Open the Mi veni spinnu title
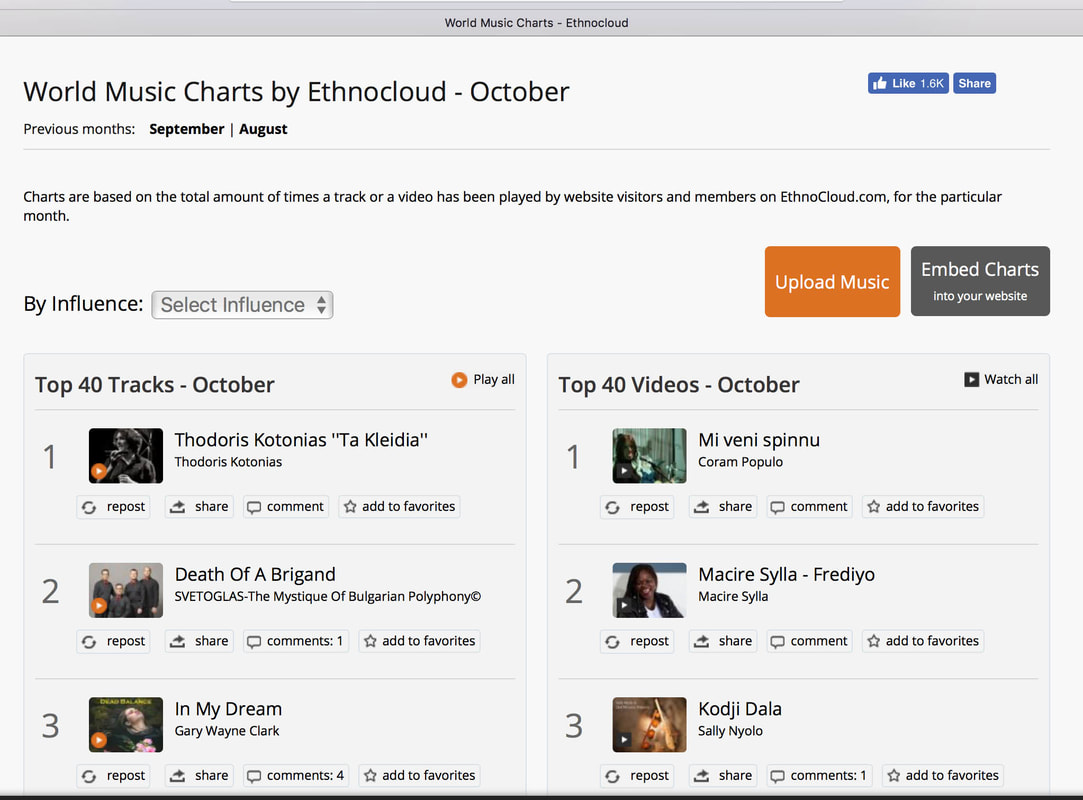The height and width of the screenshot is (800, 1083). click(759, 440)
